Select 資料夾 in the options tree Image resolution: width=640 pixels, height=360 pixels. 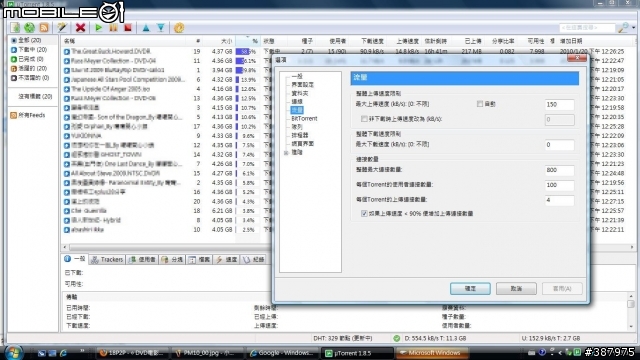(300, 93)
